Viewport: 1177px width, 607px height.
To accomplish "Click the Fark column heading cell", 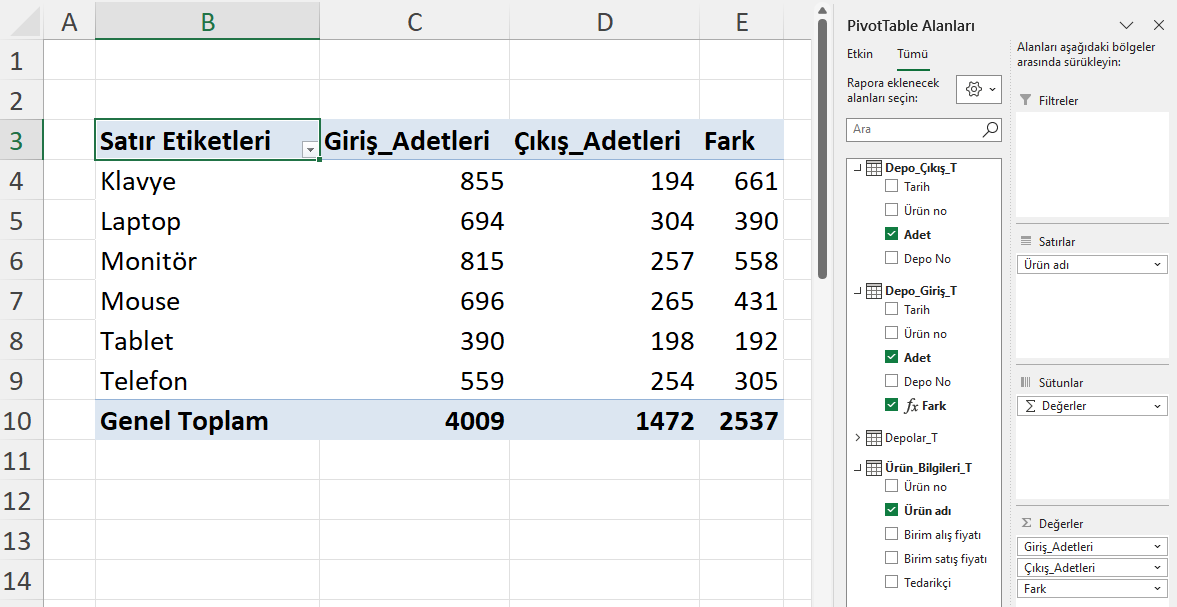I will tap(742, 140).
